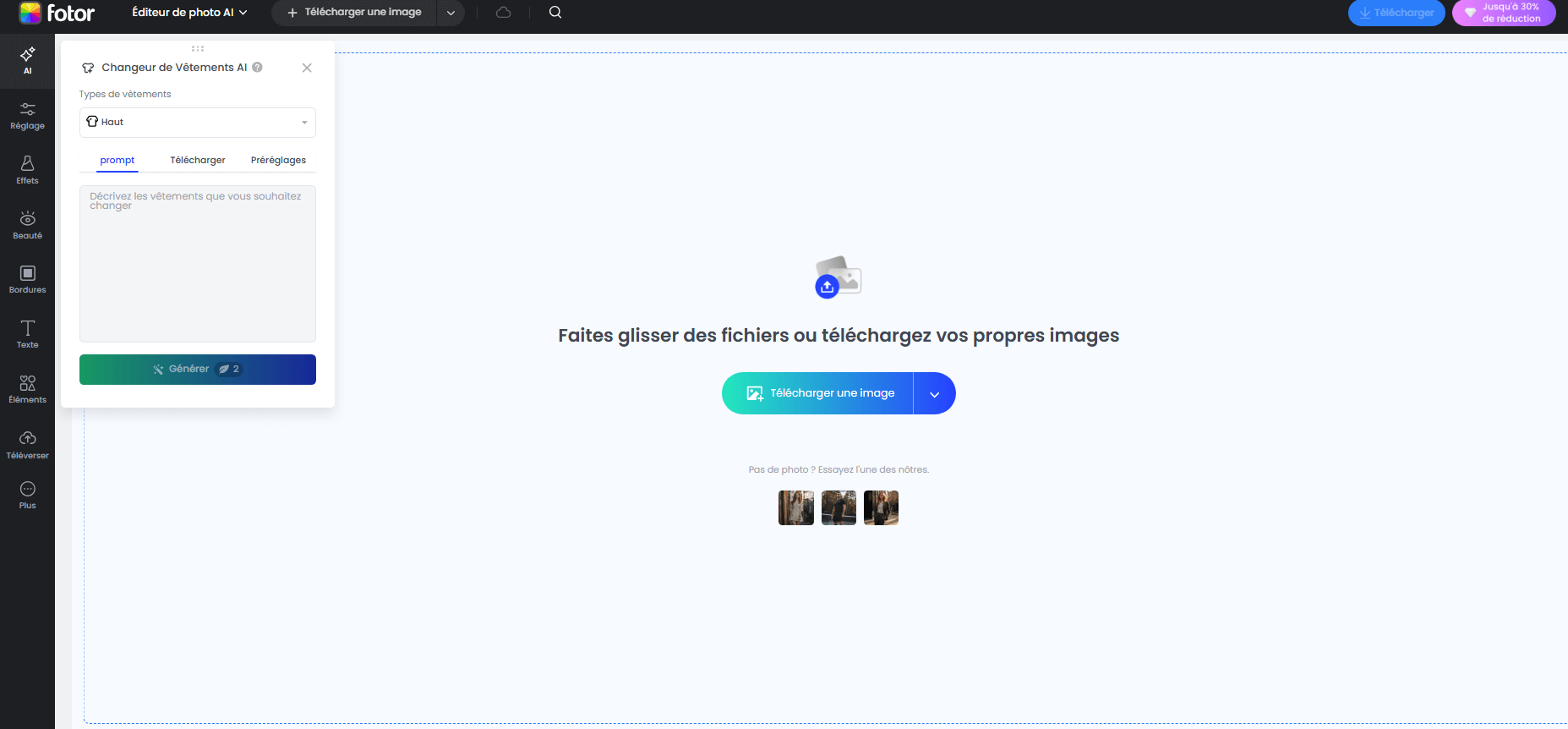Open the Éléments panel
Image resolution: width=1568 pixels, height=729 pixels.
[x=27, y=389]
